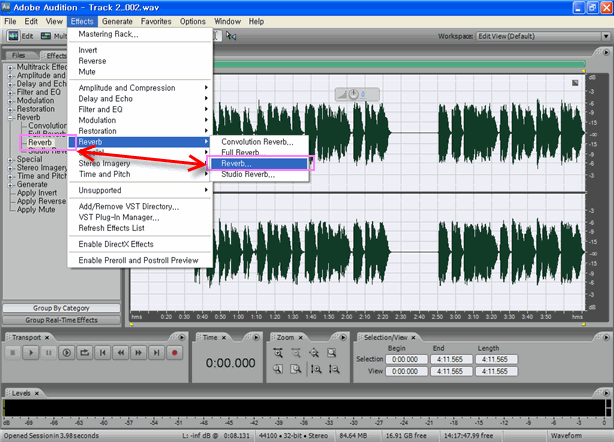Screen dimensions: 614x442
Task: Close the Transport panel
Action: pos(47,337)
